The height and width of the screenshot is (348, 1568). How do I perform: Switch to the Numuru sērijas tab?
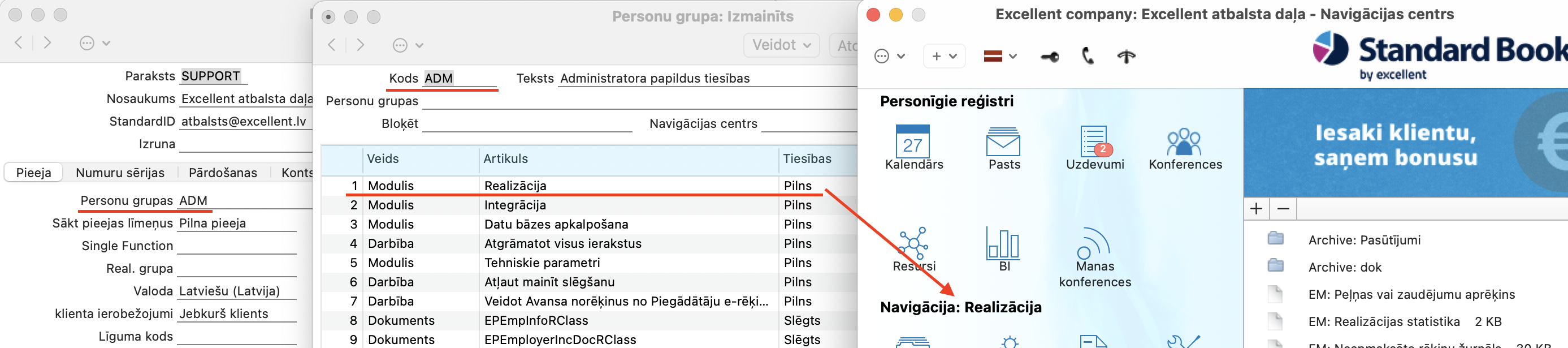click(x=120, y=173)
